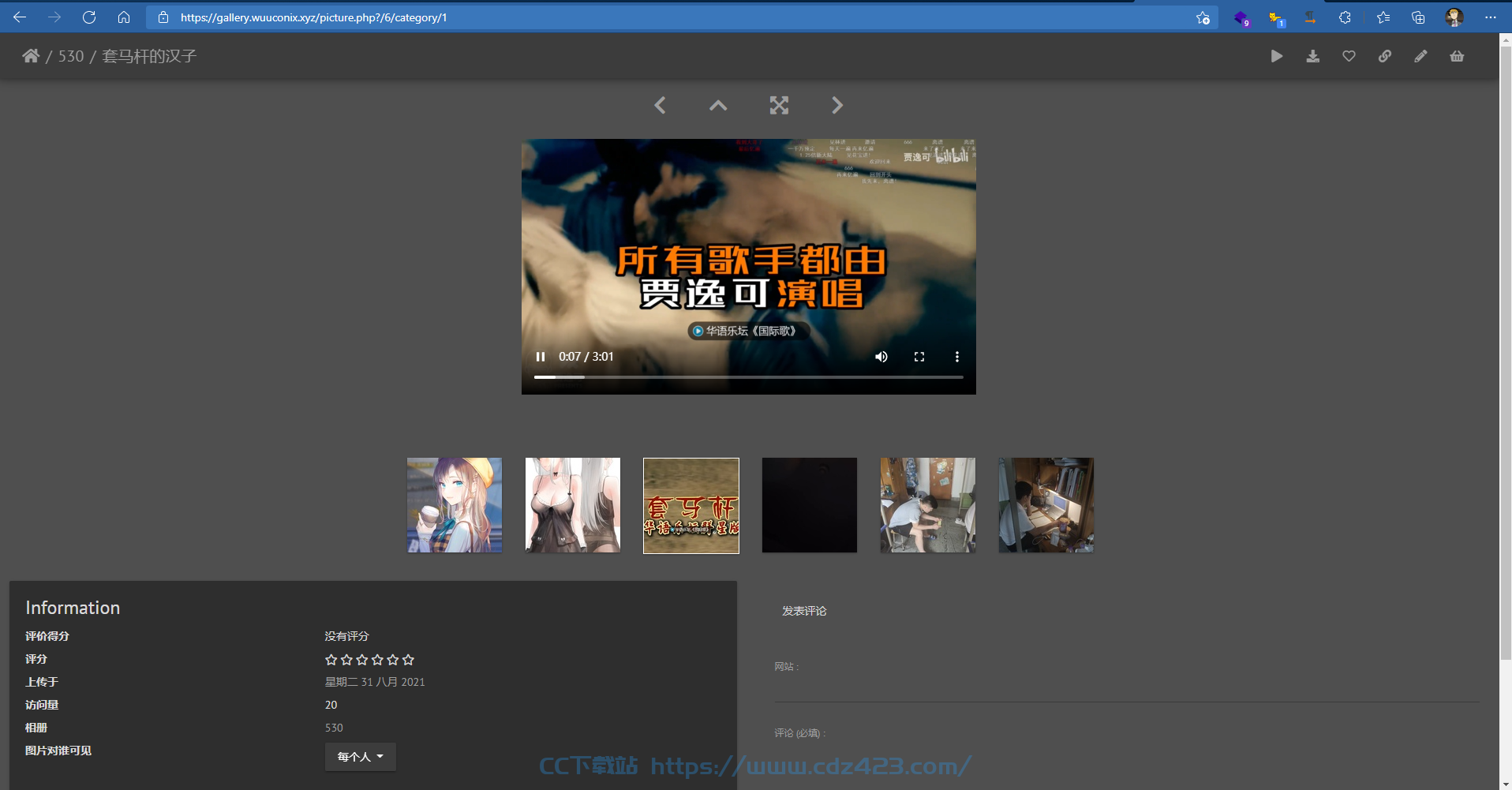Open the Favorites list icon
1512x790 pixels.
click(1383, 17)
